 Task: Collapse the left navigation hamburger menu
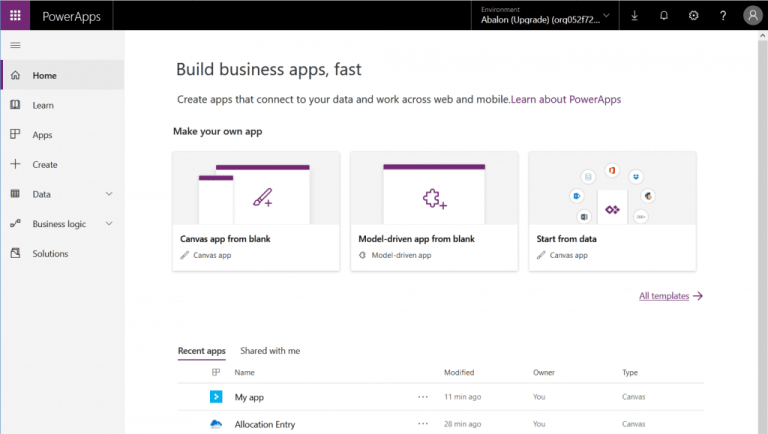point(15,45)
